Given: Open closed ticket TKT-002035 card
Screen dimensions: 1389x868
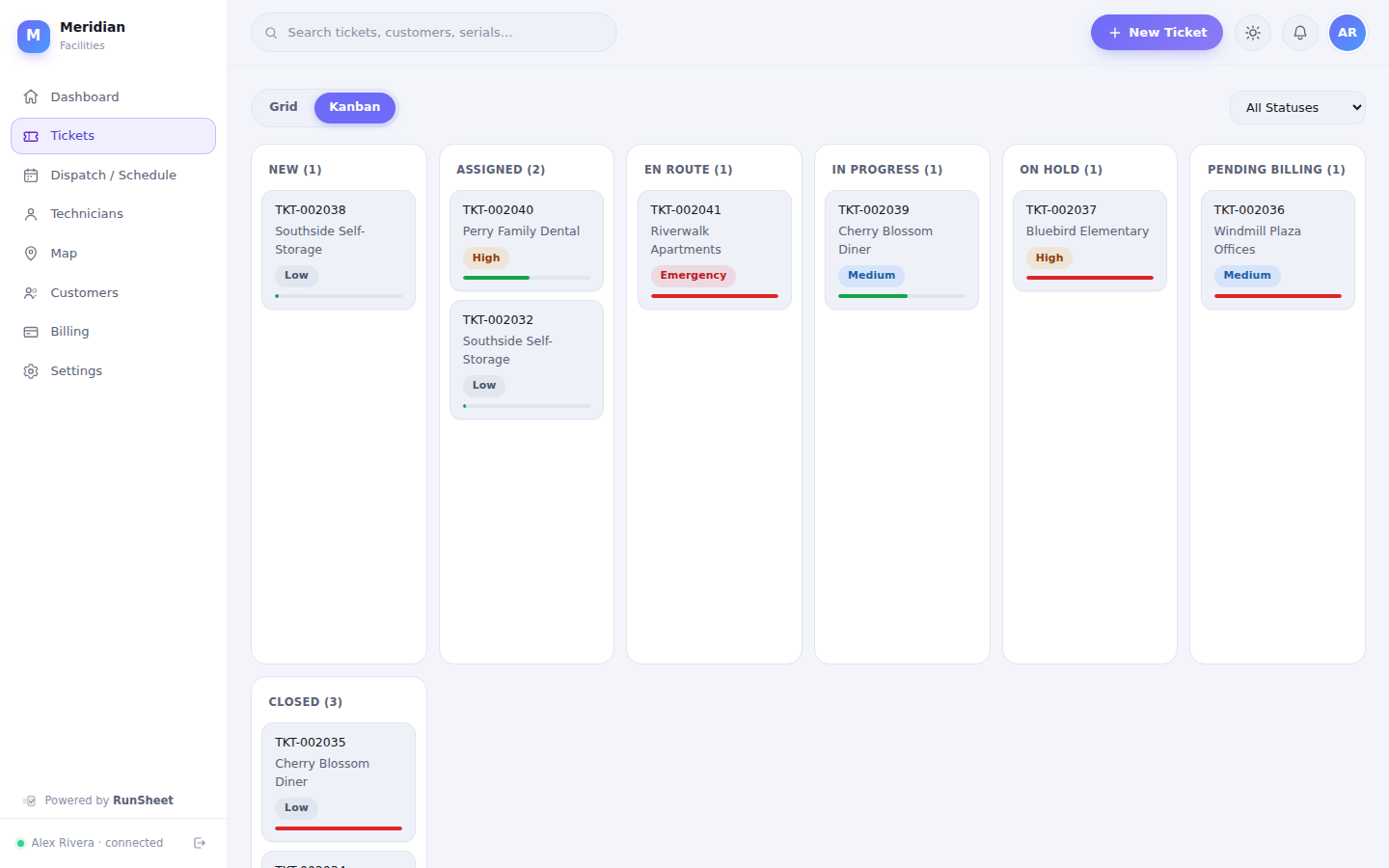Looking at the screenshot, I should (339, 782).
